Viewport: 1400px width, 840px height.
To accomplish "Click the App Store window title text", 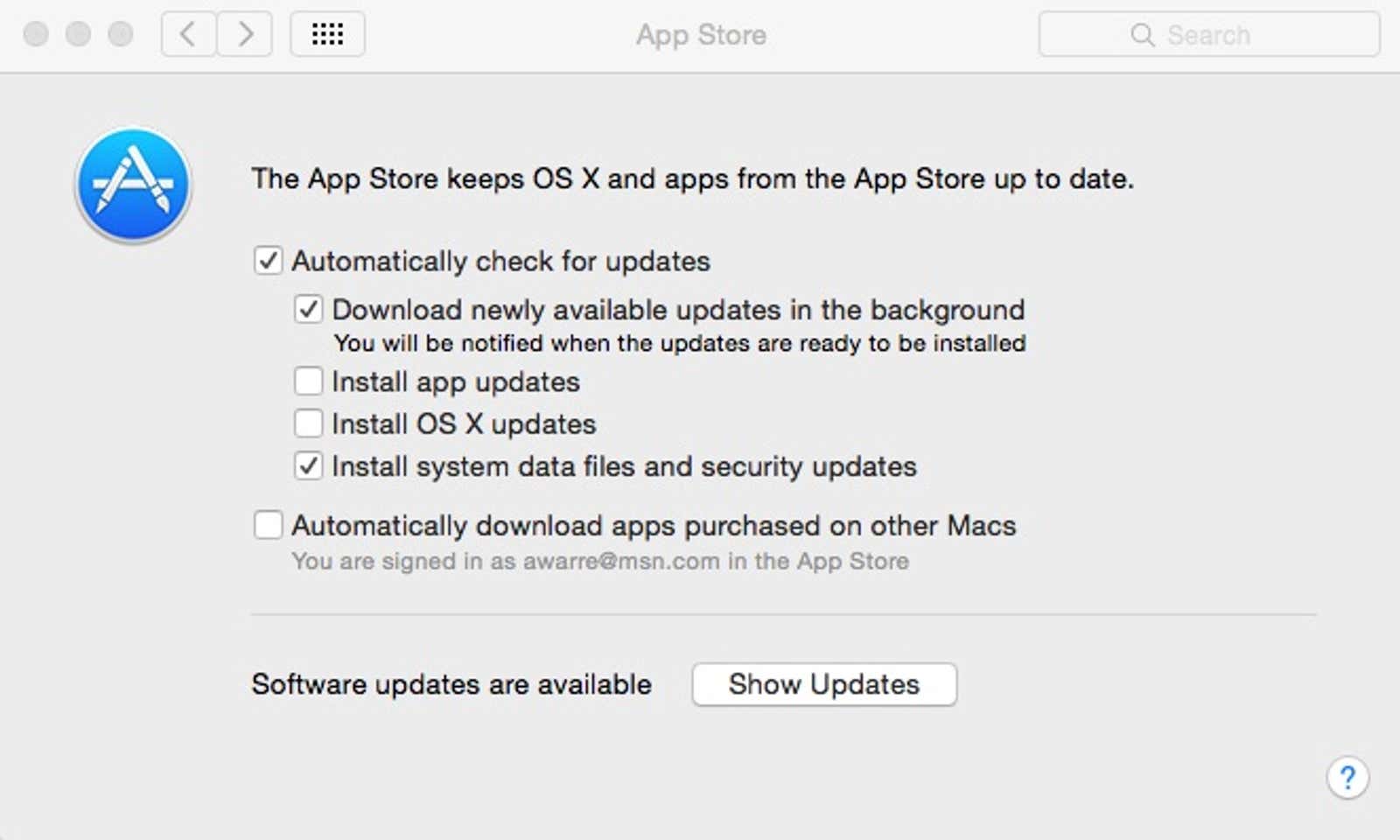I will 701,35.
